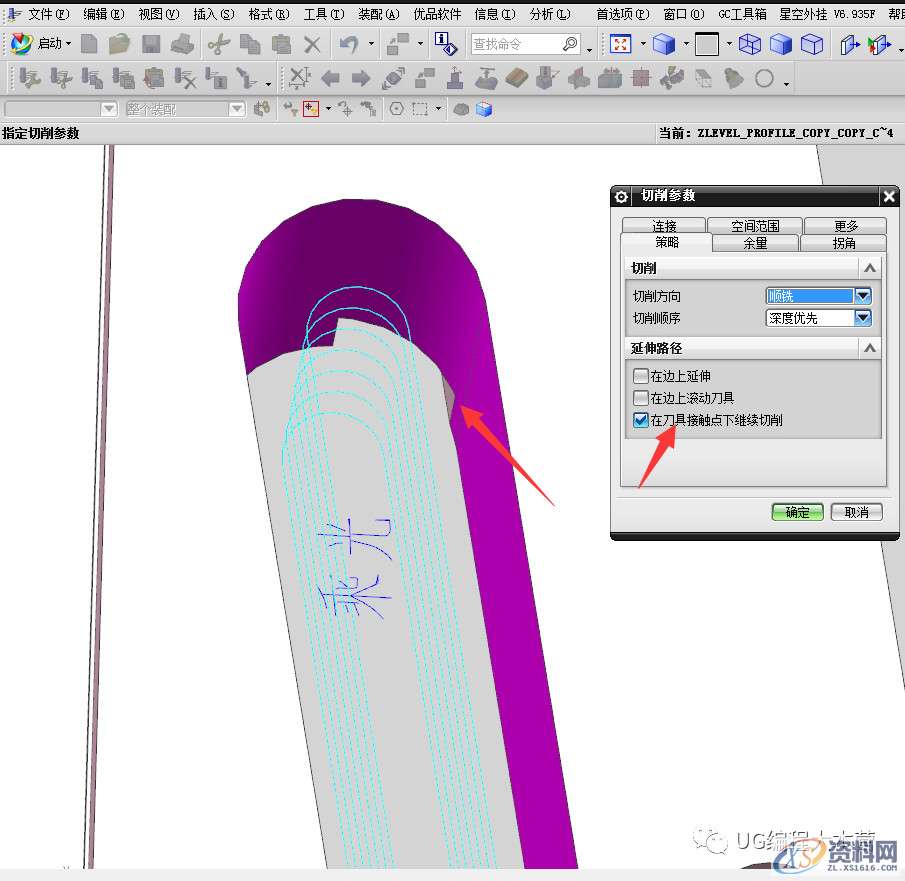Click the Print icon in toolbar
Image resolution: width=905 pixels, height=881 pixels.
[x=182, y=44]
